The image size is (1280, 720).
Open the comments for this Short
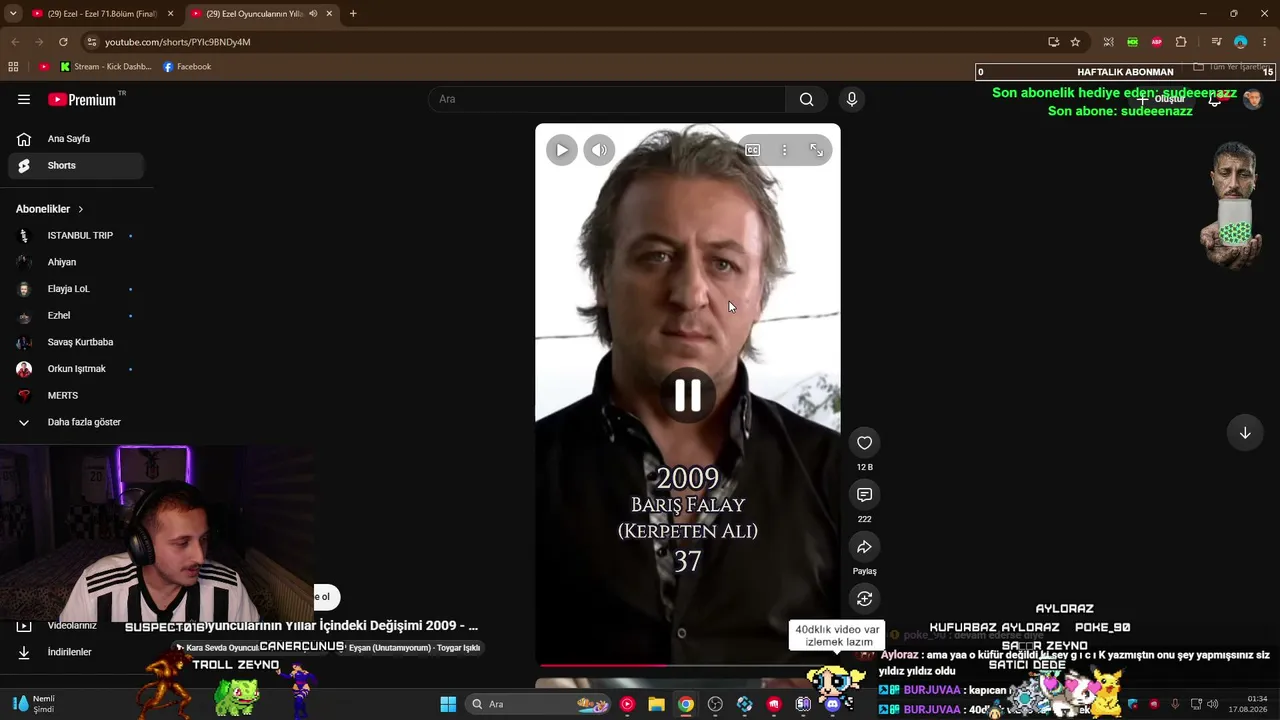[x=864, y=495]
